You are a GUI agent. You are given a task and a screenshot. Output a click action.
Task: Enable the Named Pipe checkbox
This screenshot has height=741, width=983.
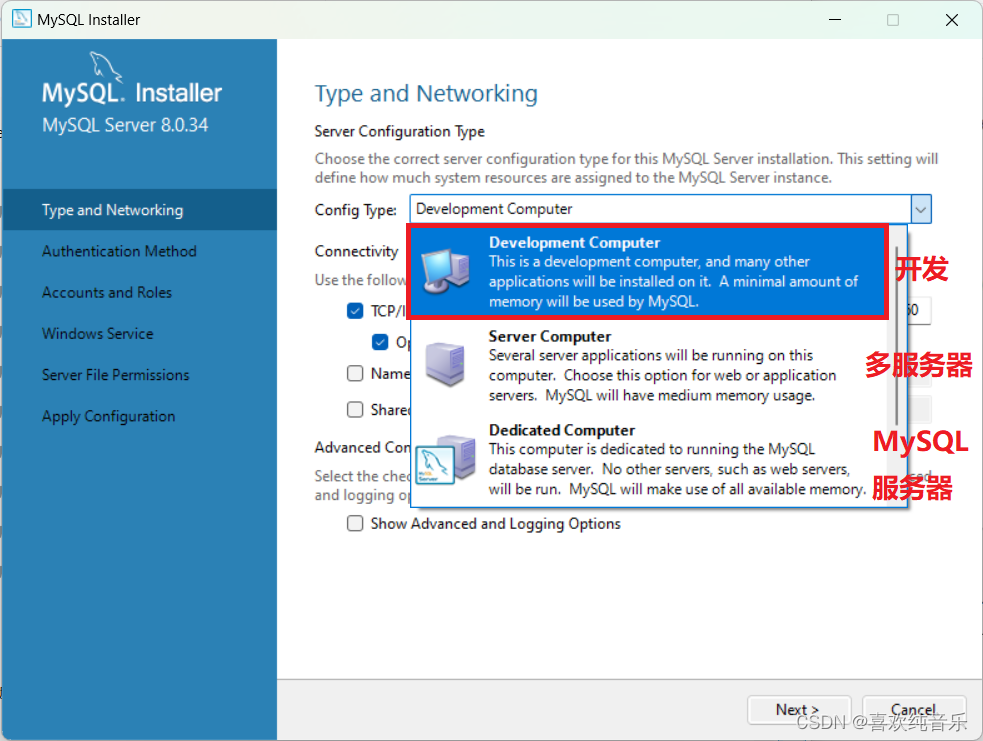pos(355,374)
